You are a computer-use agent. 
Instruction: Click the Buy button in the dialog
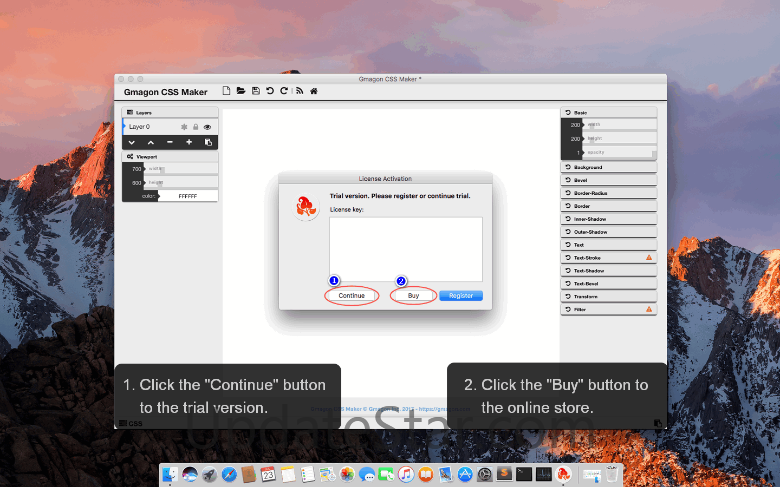coord(413,295)
